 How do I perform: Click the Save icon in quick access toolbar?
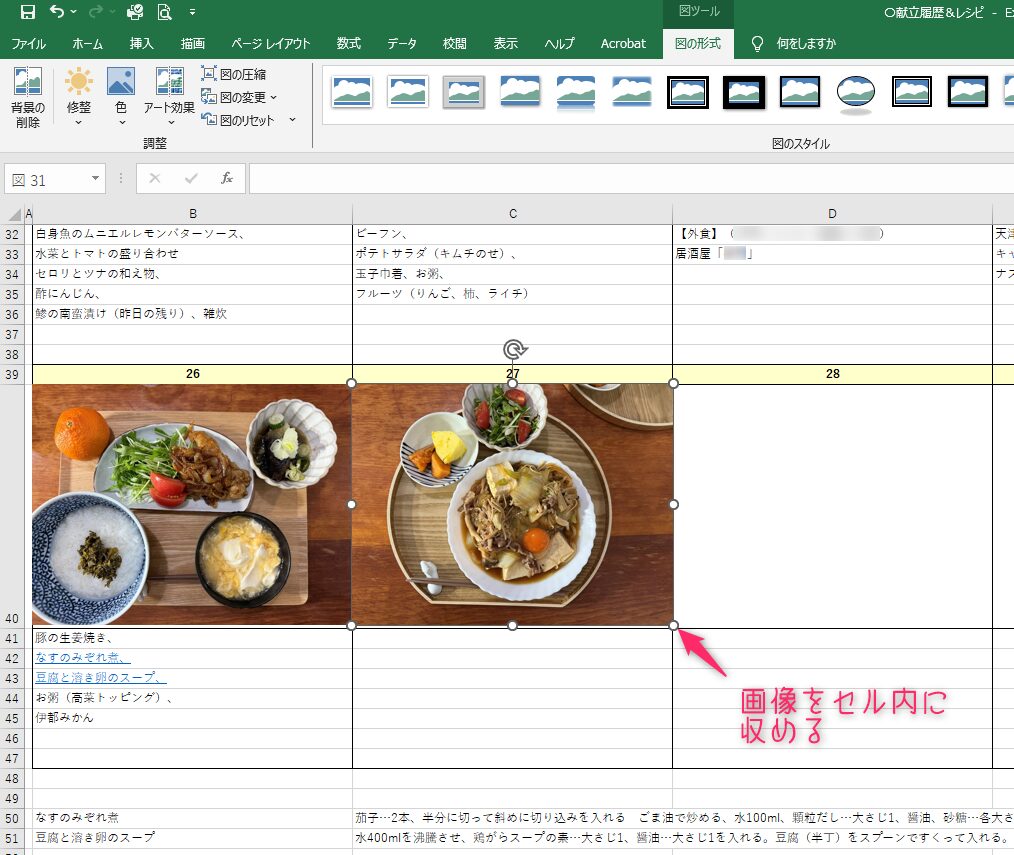pyautogui.click(x=28, y=13)
